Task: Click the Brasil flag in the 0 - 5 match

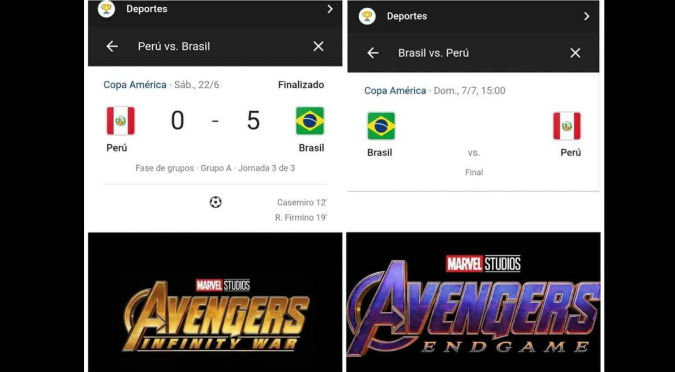Action: point(310,121)
